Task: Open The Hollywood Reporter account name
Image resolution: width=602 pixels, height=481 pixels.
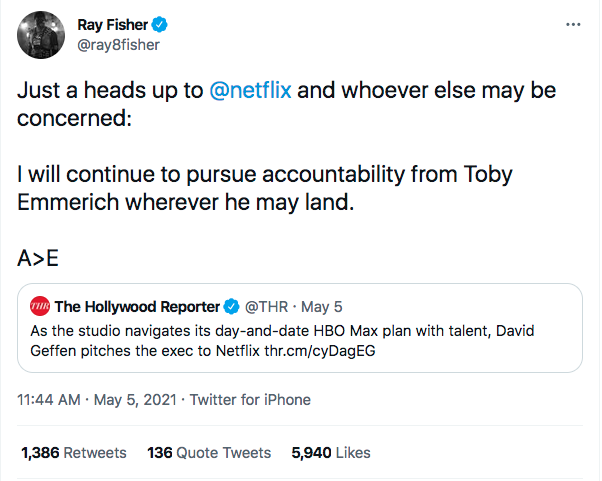Action: (x=137, y=306)
